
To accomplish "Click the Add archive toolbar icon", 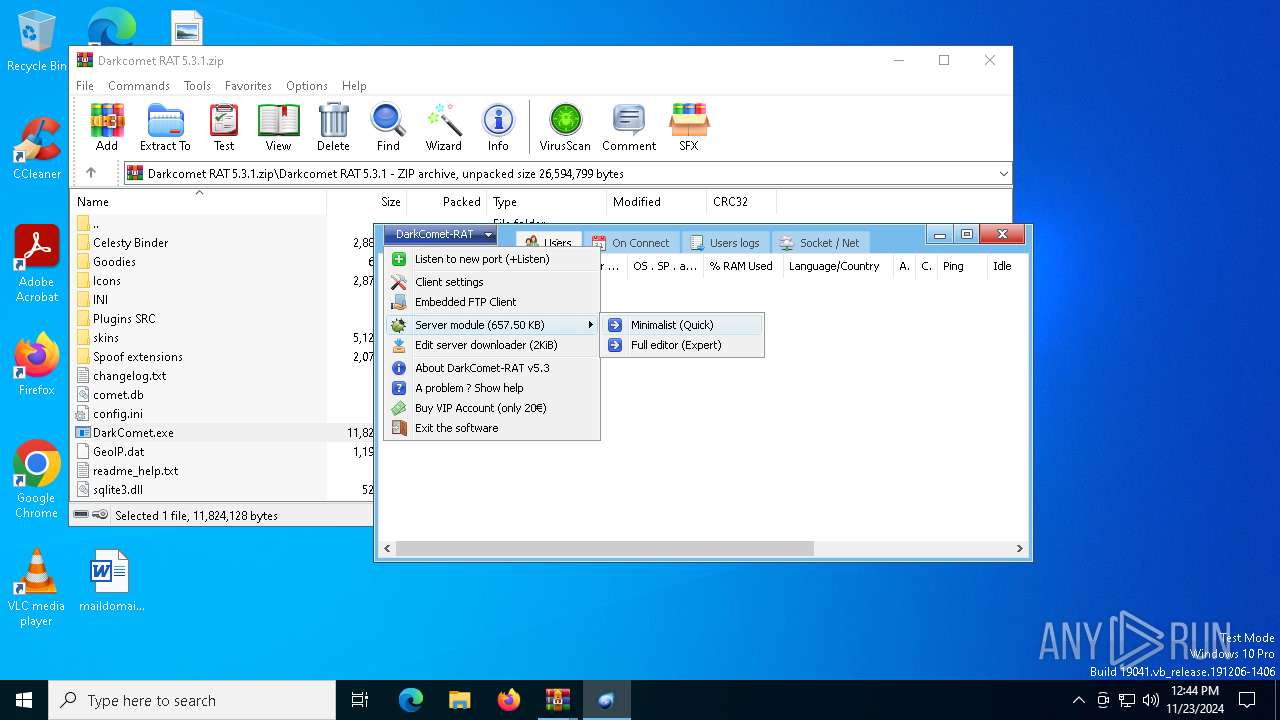I will (x=107, y=127).
